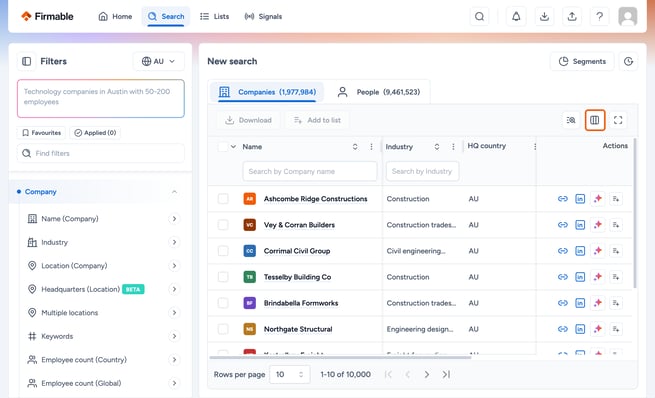Open the rows per page dropdown
This screenshot has width=655, height=398.
pos(290,375)
